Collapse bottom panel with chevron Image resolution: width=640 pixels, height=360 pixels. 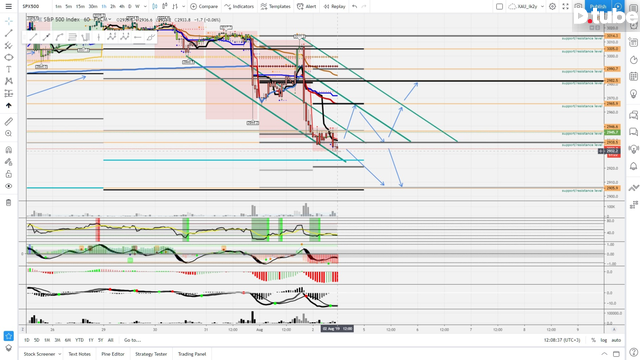point(604,354)
